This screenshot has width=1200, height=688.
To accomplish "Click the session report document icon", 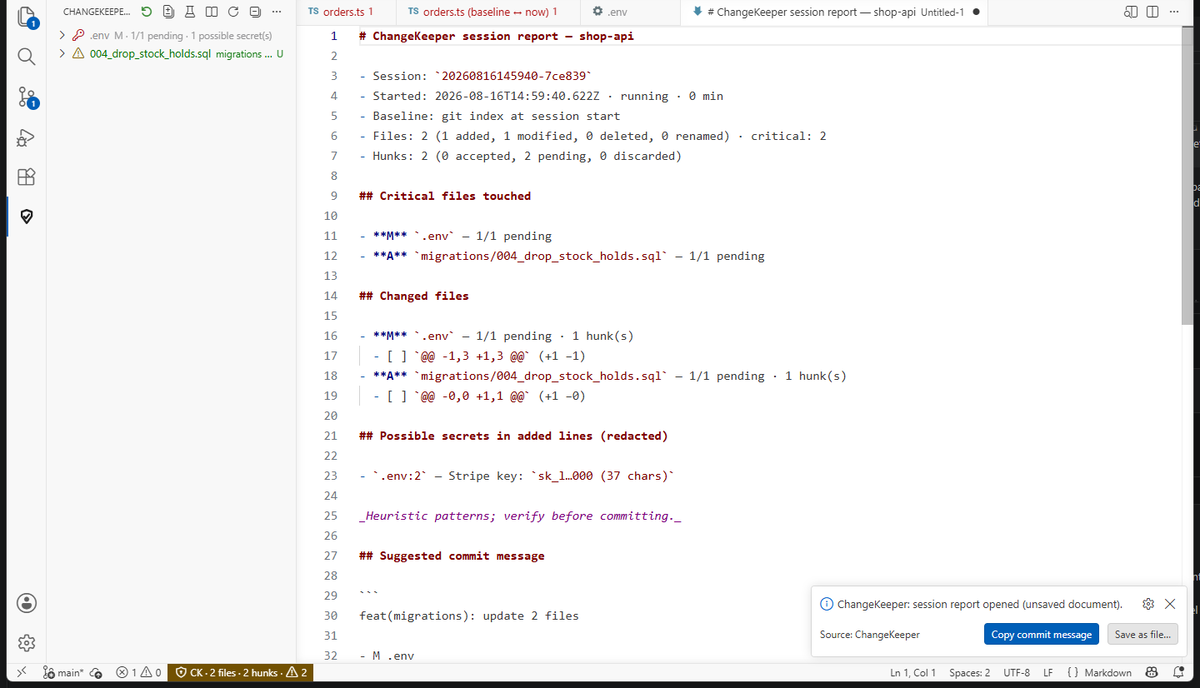I will coord(169,12).
